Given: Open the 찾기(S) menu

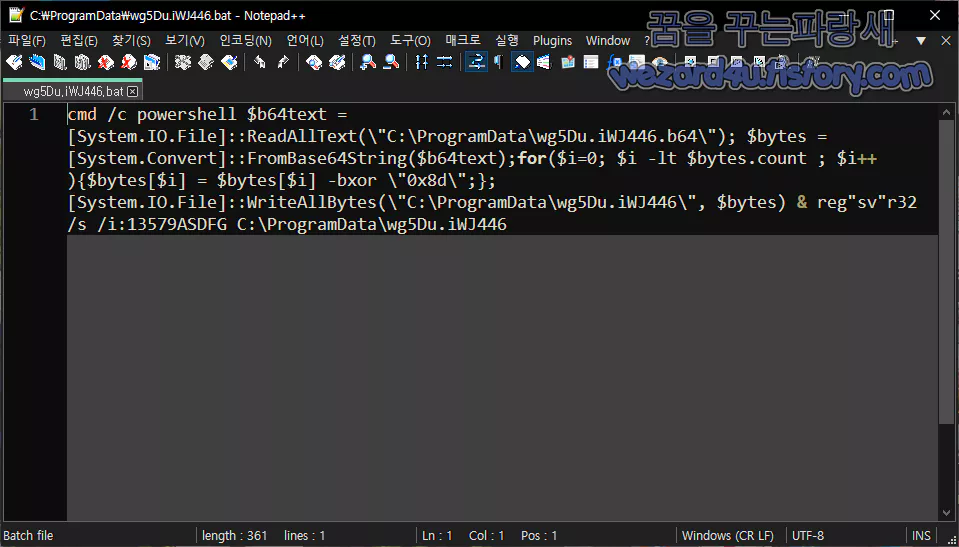Looking at the screenshot, I should (131, 40).
